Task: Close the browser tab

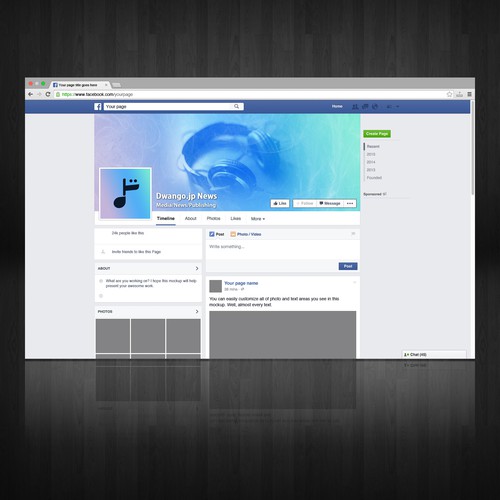Action: [106, 85]
